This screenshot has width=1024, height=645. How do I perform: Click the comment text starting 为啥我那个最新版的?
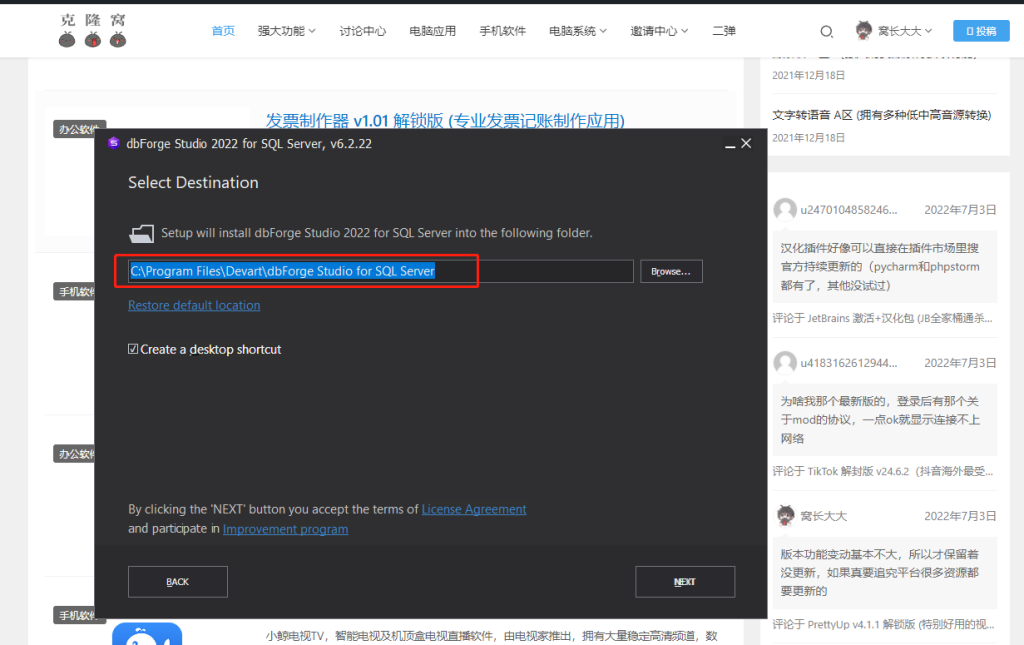[x=880, y=420]
